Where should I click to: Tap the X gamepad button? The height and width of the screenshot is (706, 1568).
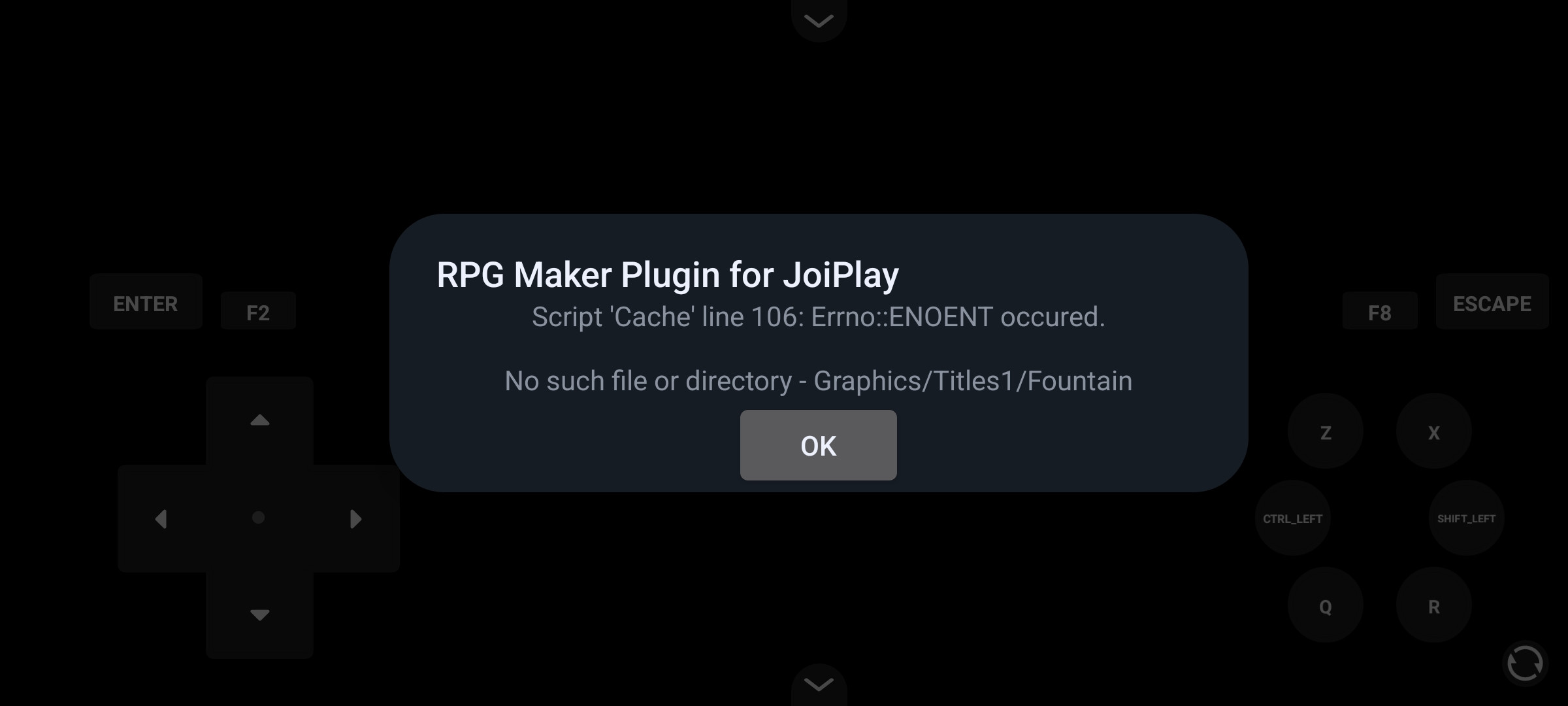1434,431
